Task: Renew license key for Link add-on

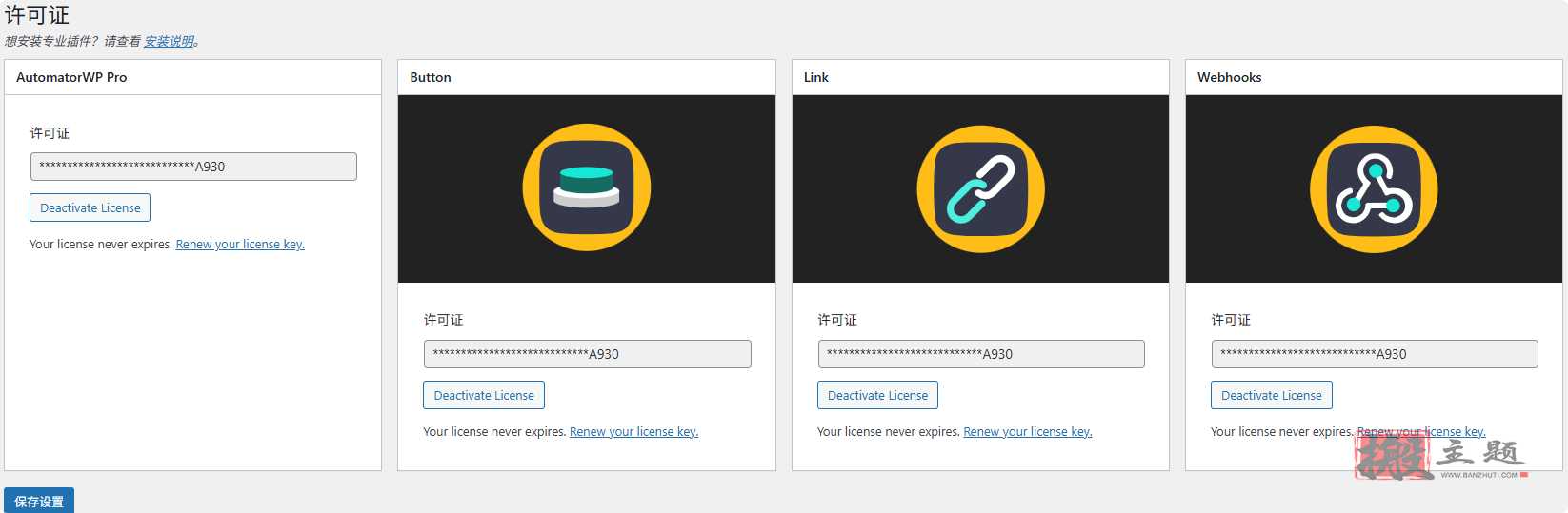Action: (x=1028, y=432)
